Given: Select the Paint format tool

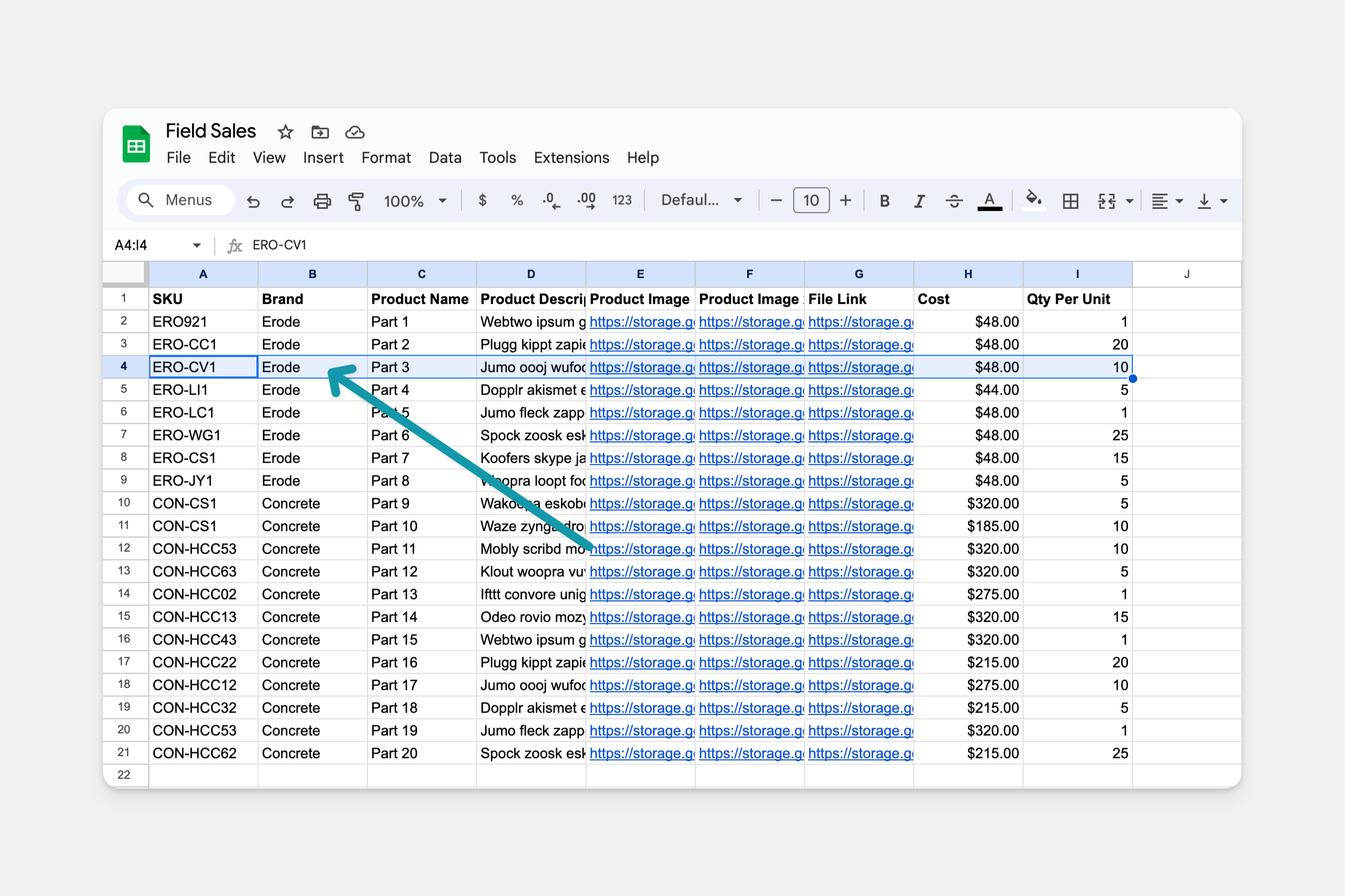Looking at the screenshot, I should point(356,201).
